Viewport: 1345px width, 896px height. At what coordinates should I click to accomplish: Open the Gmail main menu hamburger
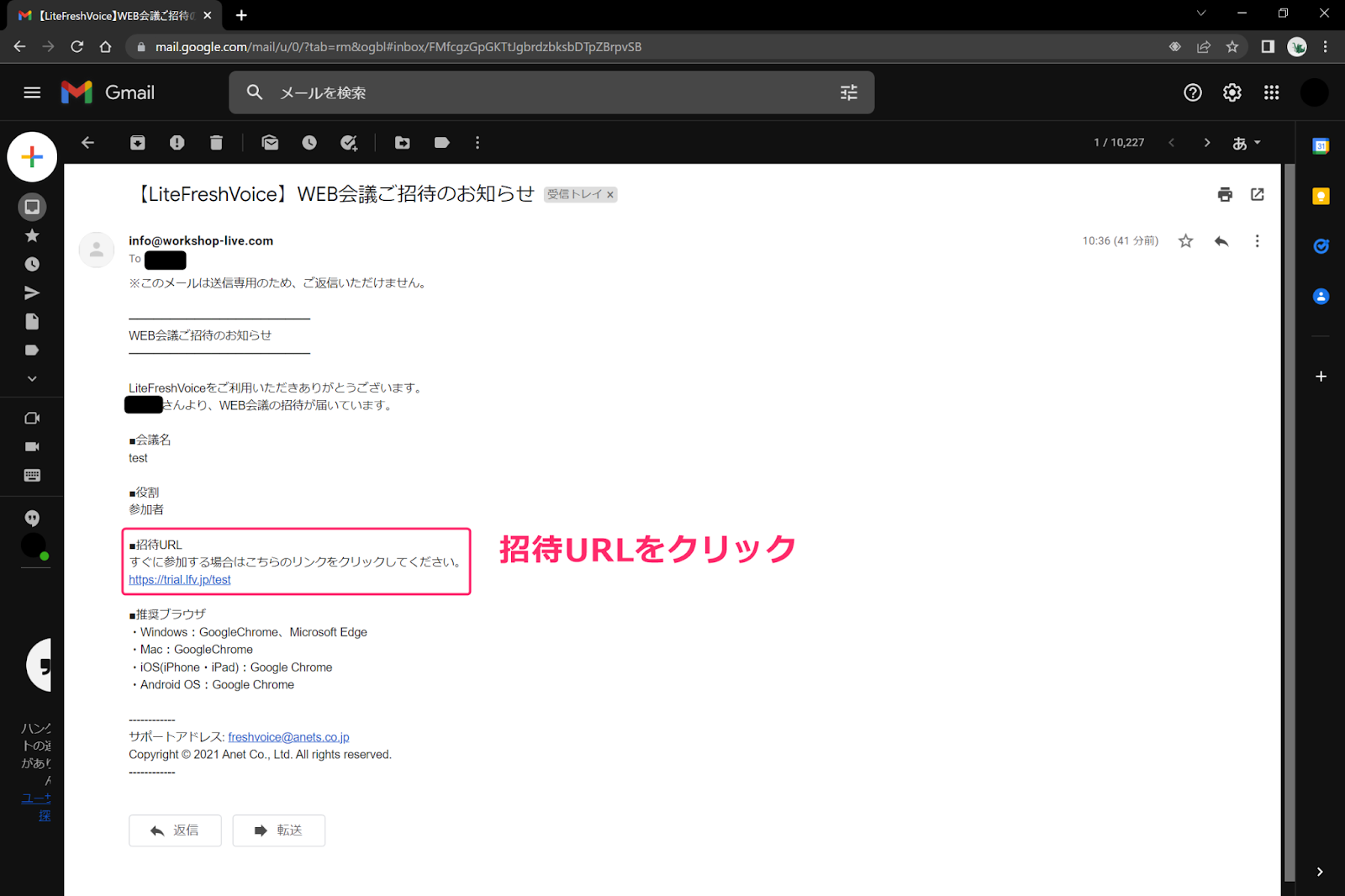click(32, 92)
